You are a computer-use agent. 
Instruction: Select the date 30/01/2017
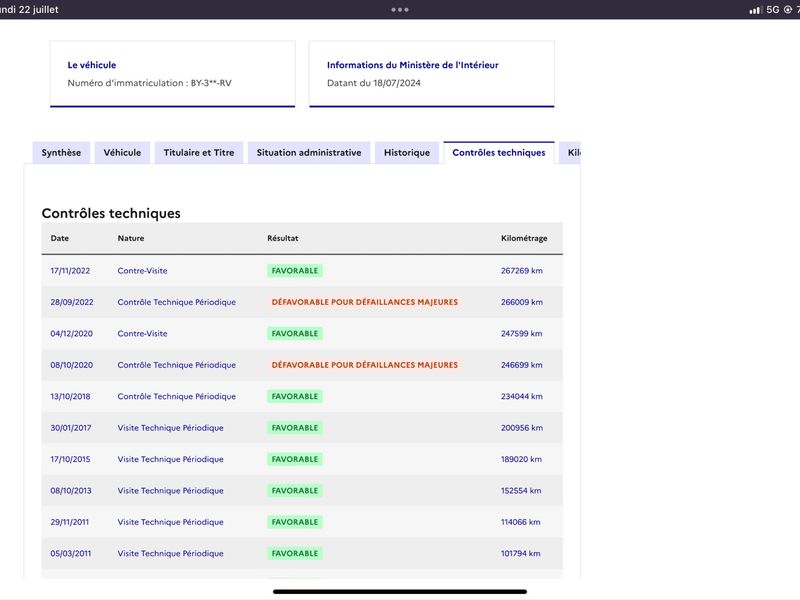[70, 428]
